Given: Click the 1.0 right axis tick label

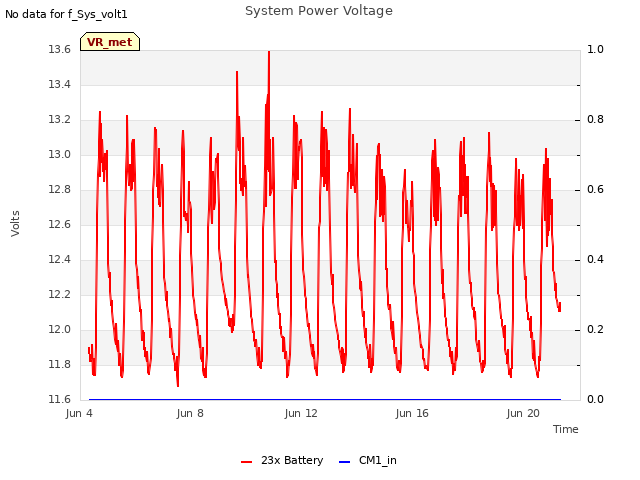Looking at the screenshot, I should pyautogui.click(x=596, y=49).
